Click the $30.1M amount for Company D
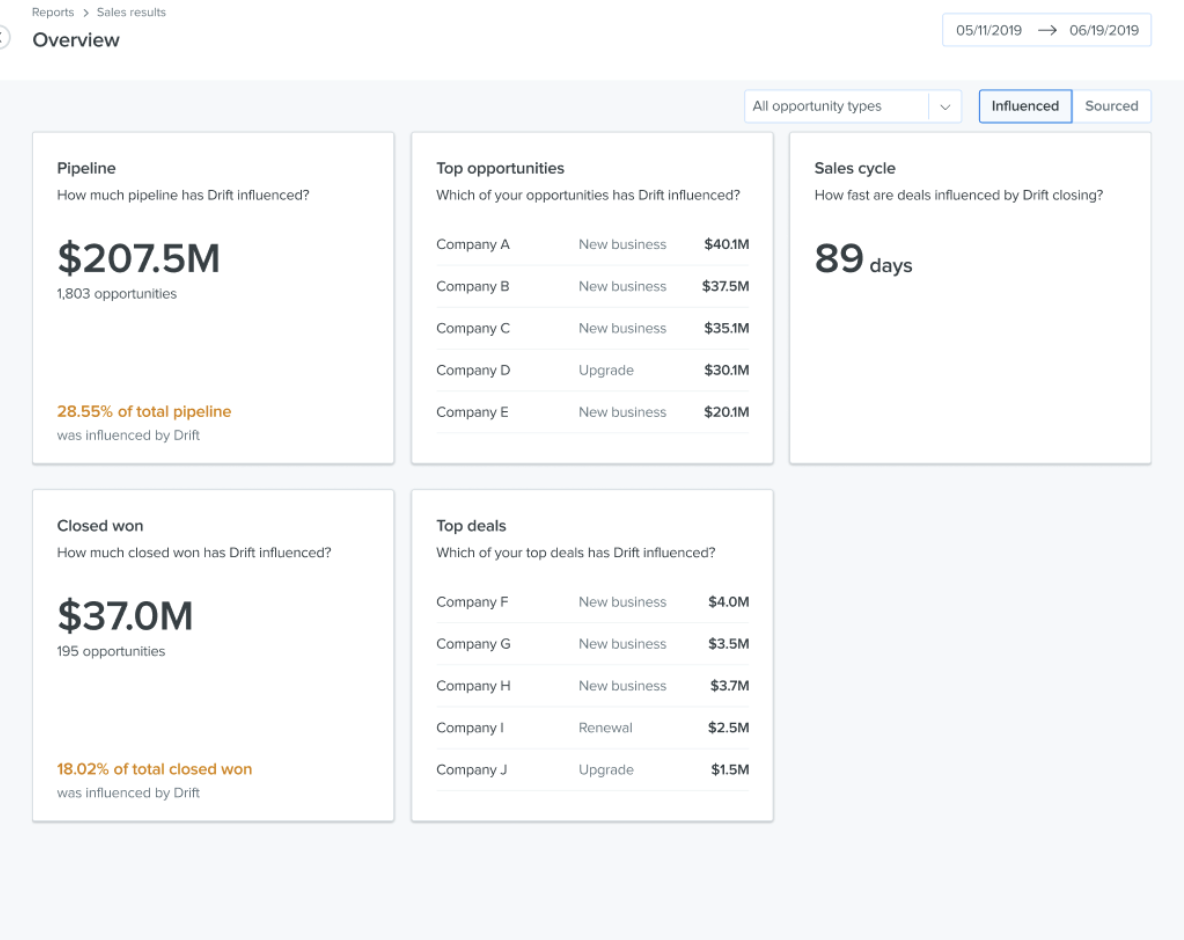1184x940 pixels. pos(726,371)
